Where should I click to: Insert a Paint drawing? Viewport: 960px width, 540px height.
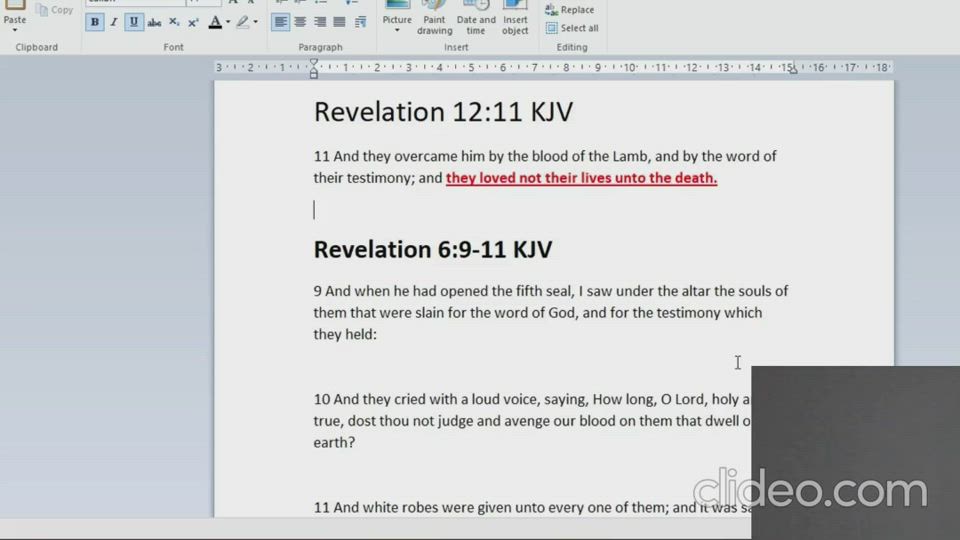(434, 20)
